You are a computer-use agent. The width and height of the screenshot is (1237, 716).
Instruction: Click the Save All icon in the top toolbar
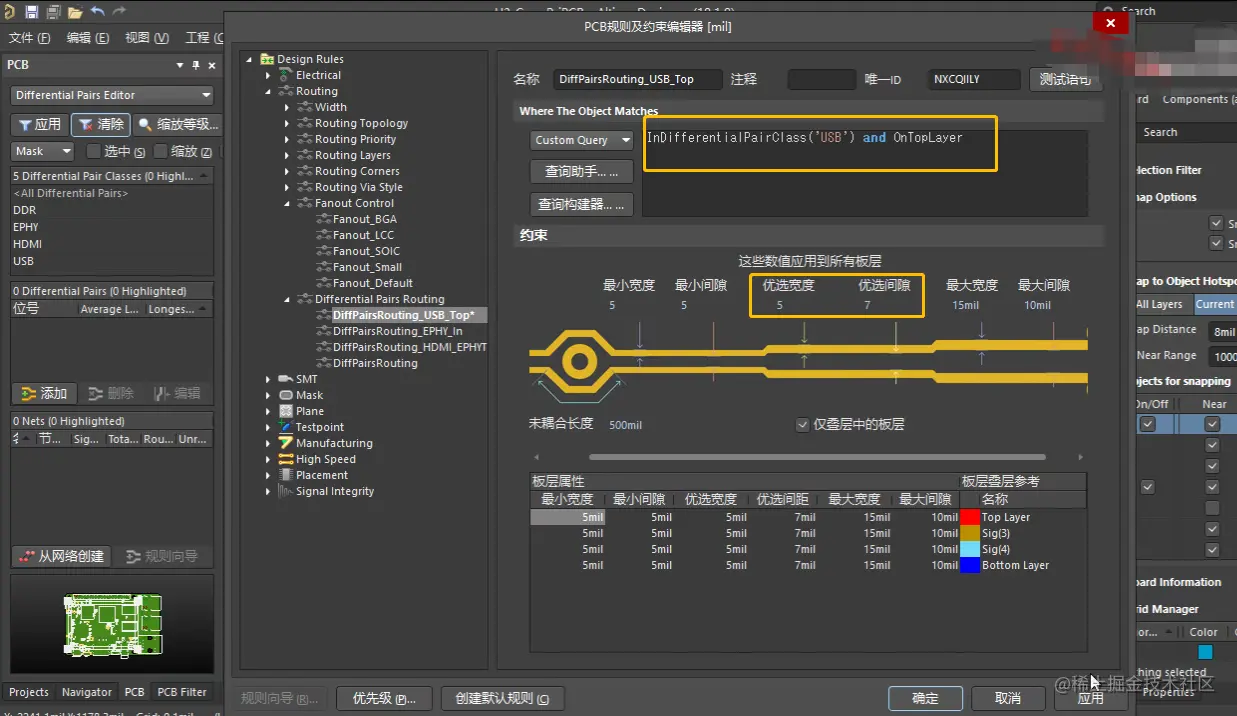53,12
